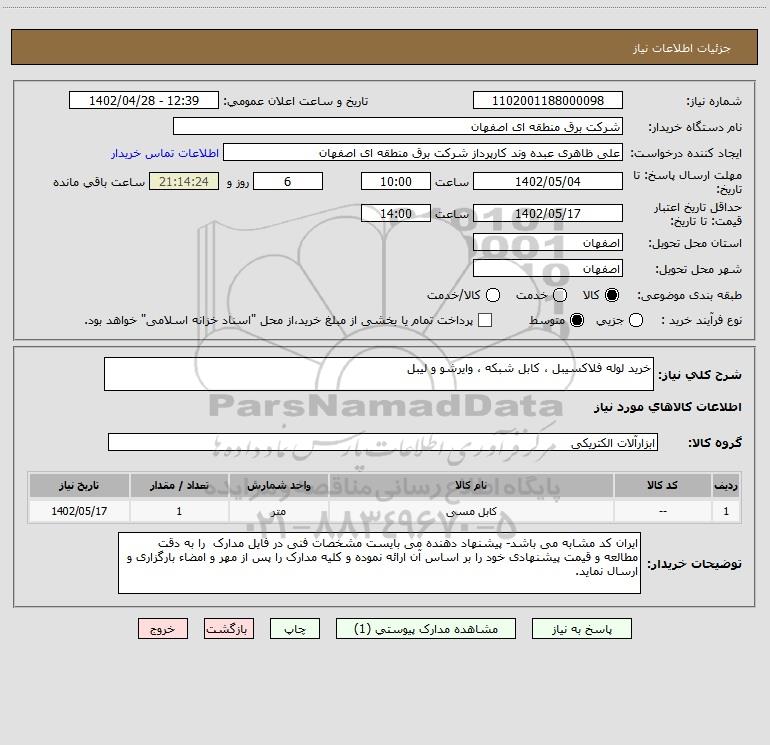Click the خروج exit button
Image resolution: width=770 pixels, height=745 pixels.
(163, 629)
